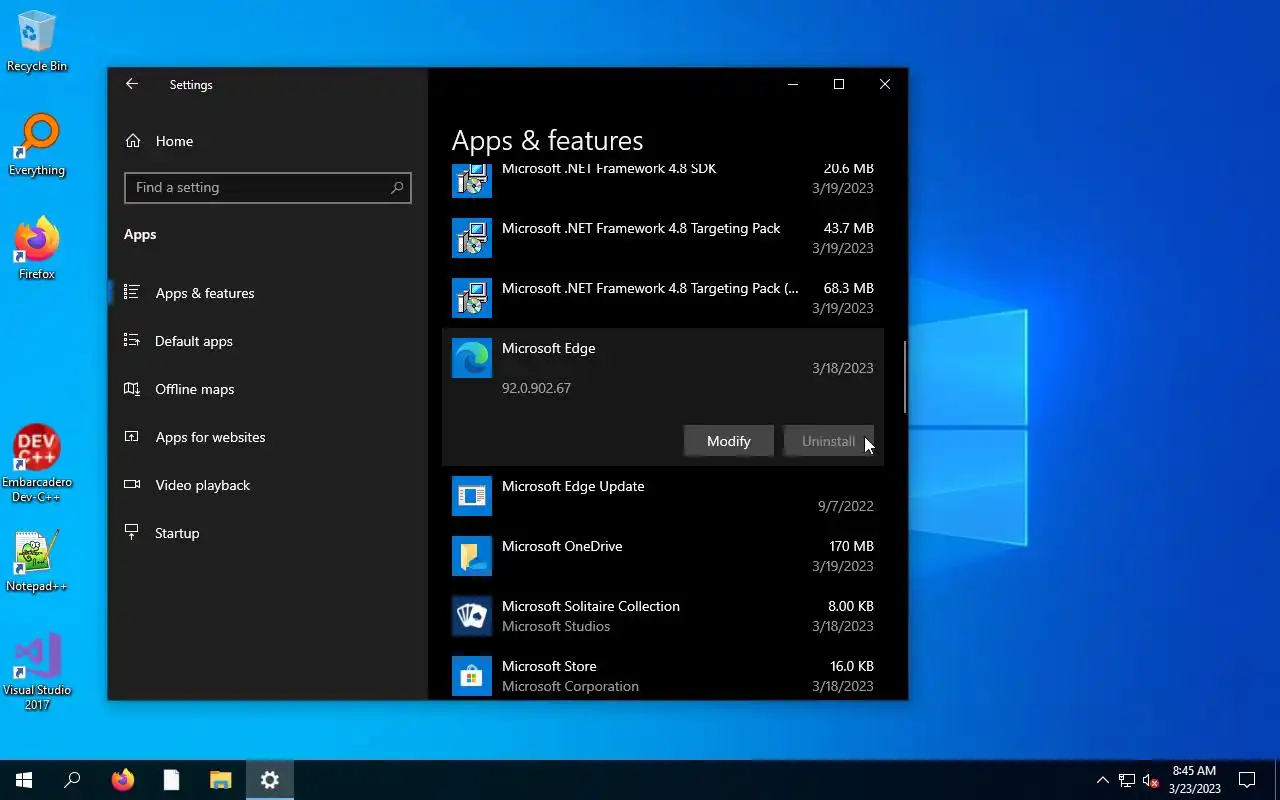Select the Offline maps sidebar icon
This screenshot has height=800, width=1280.
pos(131,389)
